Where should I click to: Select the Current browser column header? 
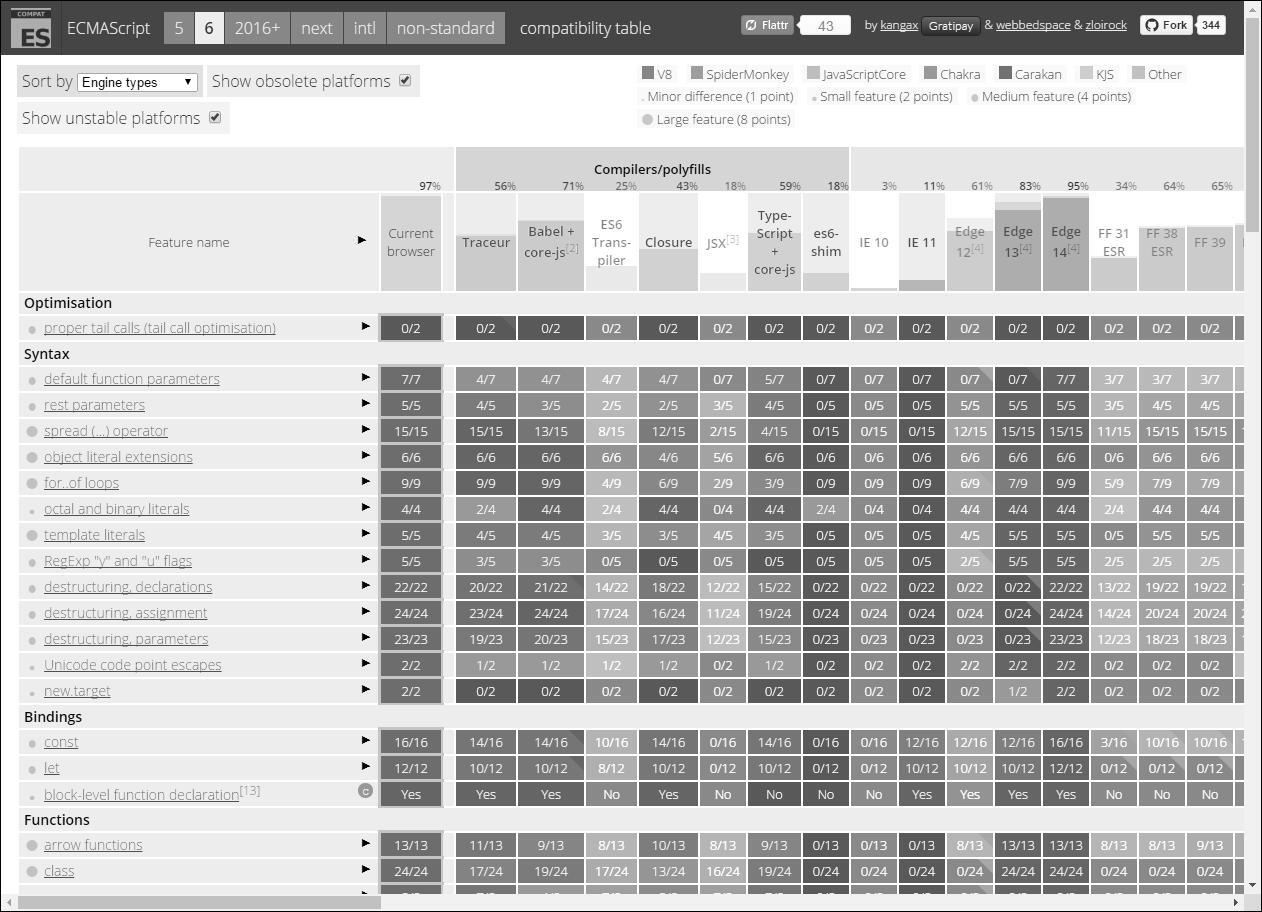411,242
